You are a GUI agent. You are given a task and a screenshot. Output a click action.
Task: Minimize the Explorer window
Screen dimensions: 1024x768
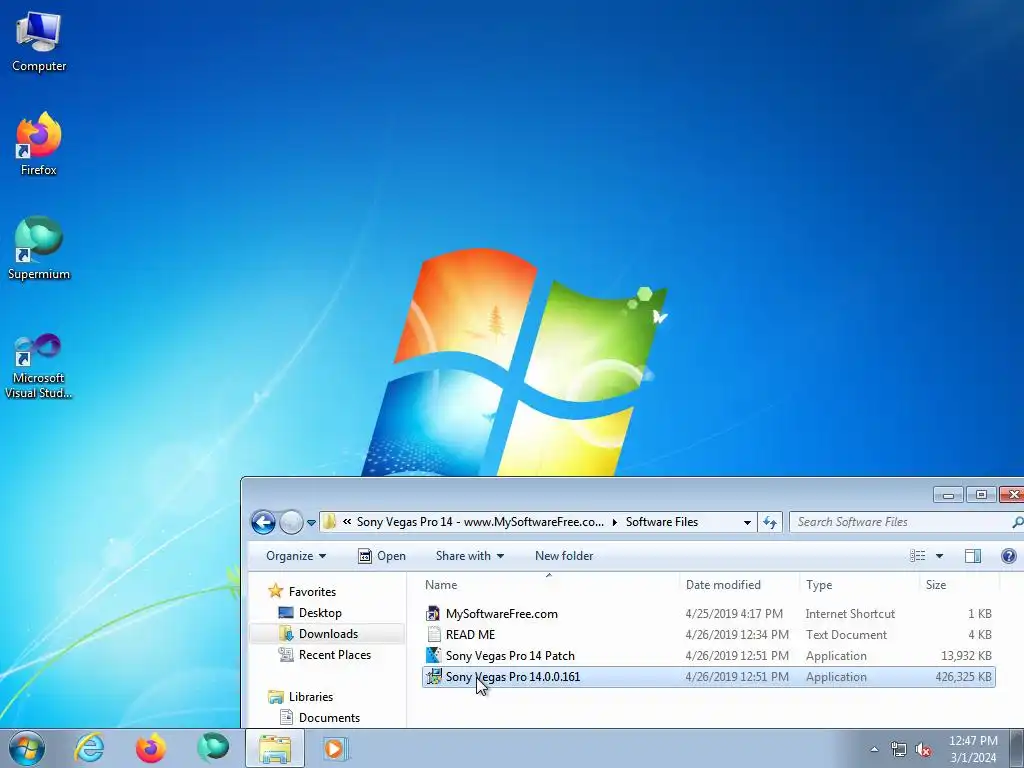click(x=948, y=495)
